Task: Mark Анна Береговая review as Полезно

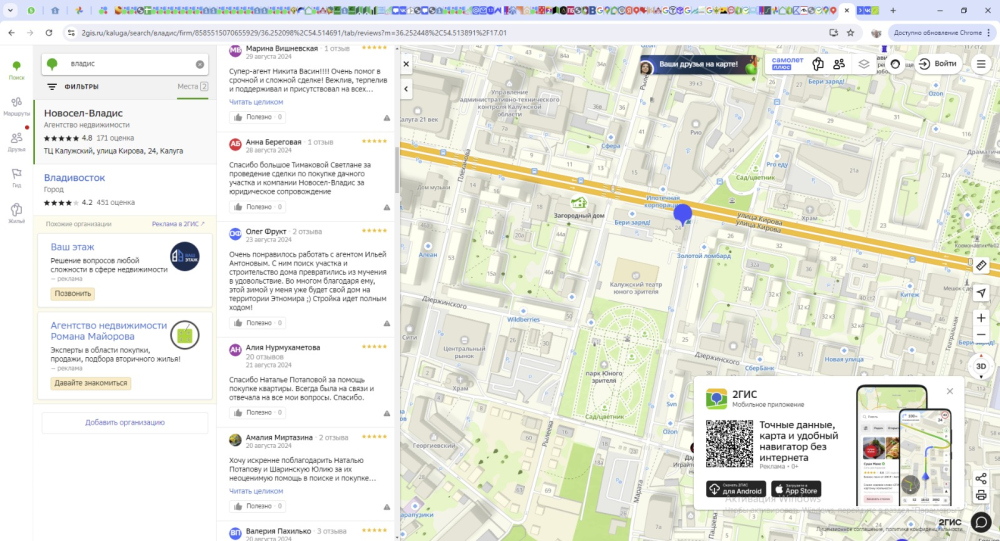Action: 258,207
